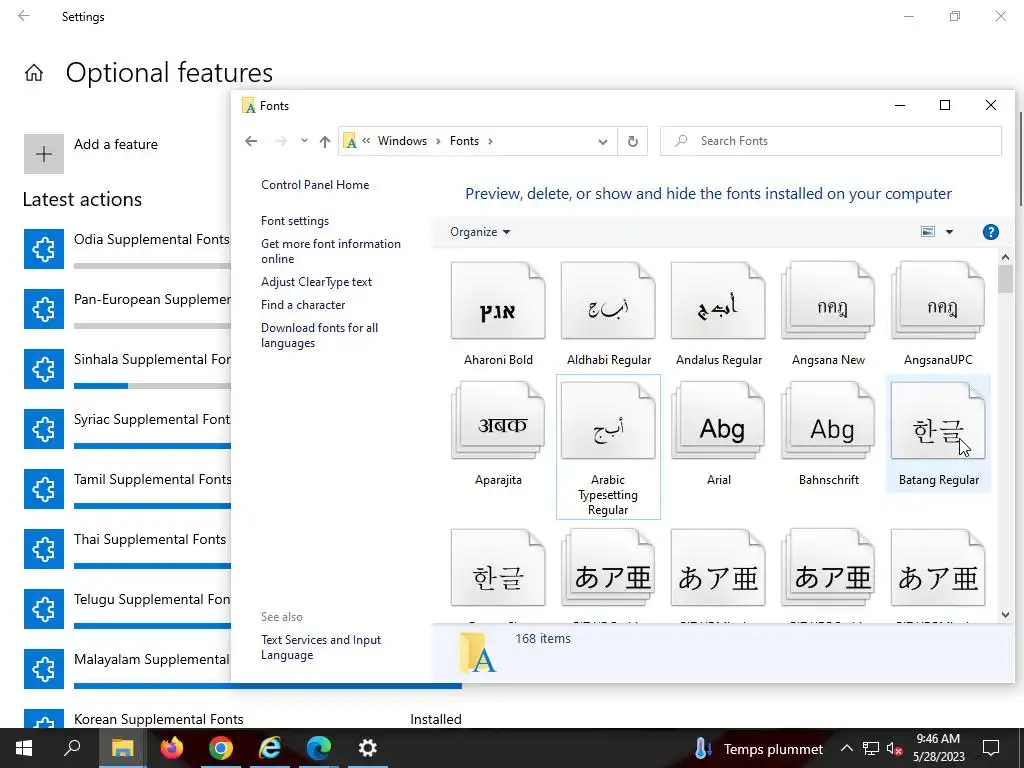The height and width of the screenshot is (768, 1024).
Task: Open Google Chrome from taskbar
Action: pyautogui.click(x=221, y=748)
